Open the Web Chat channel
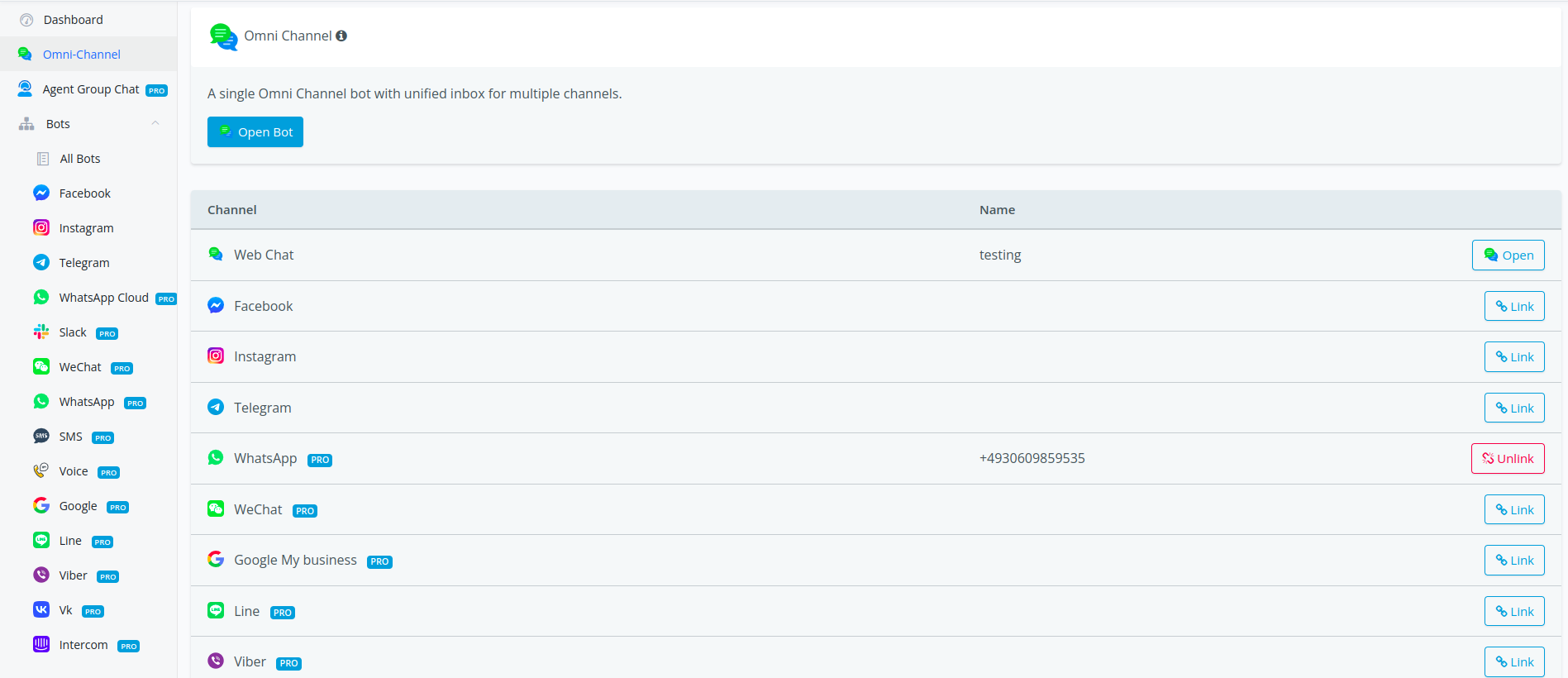Screen dimensions: 1568x678 [1508, 255]
